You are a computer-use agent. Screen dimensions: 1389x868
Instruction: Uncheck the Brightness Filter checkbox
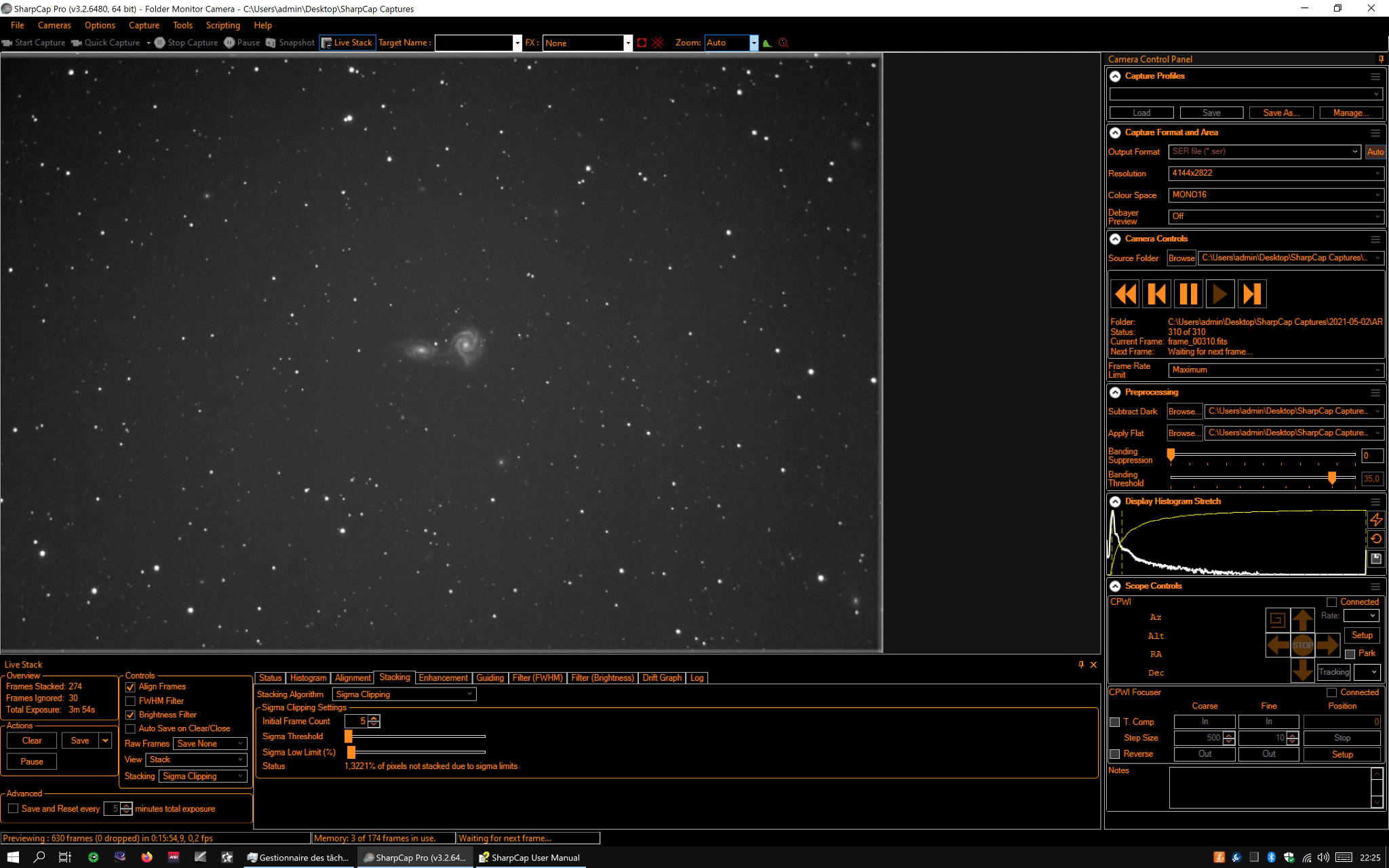pyautogui.click(x=130, y=715)
